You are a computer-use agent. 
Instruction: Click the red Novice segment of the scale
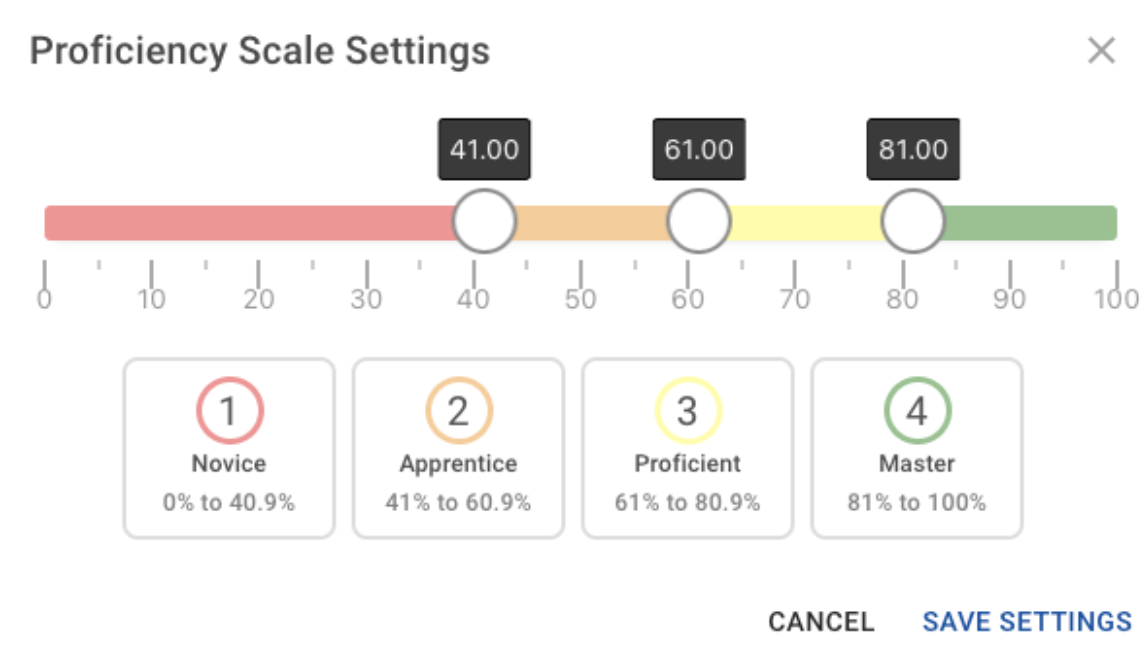click(250, 223)
